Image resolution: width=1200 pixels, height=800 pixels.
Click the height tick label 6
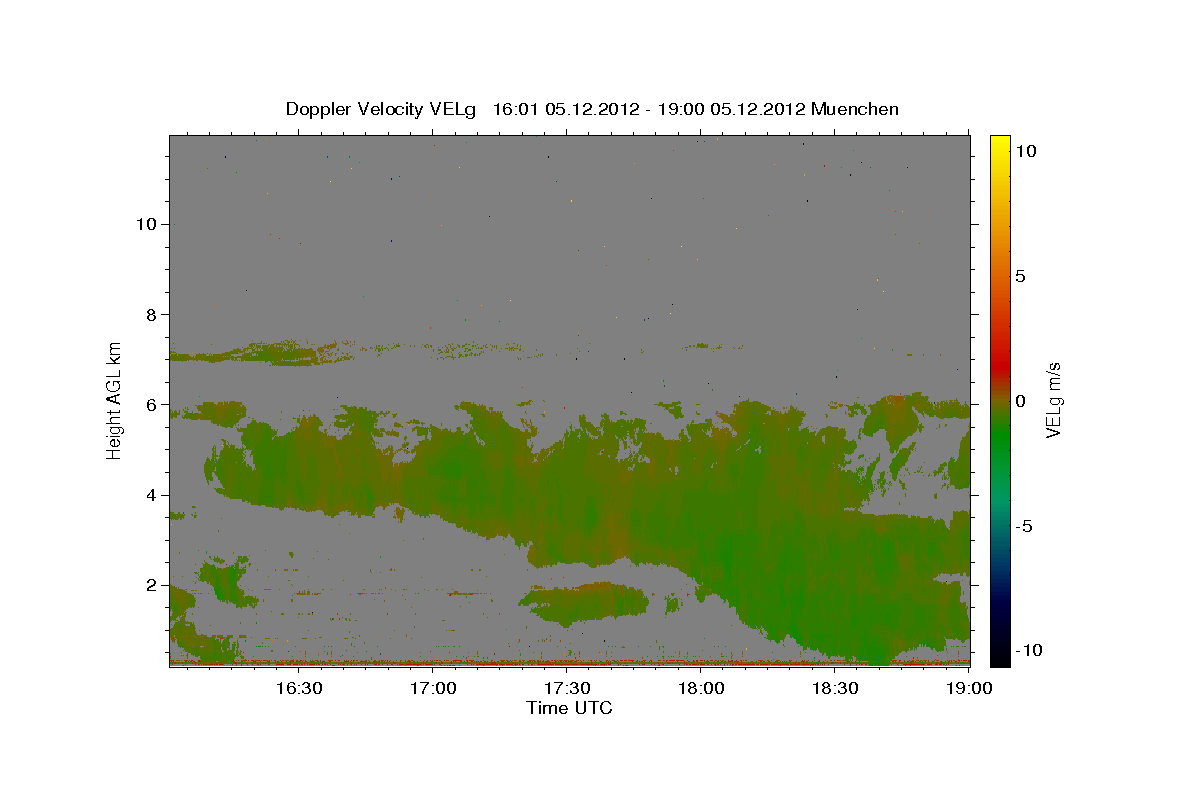click(x=152, y=405)
